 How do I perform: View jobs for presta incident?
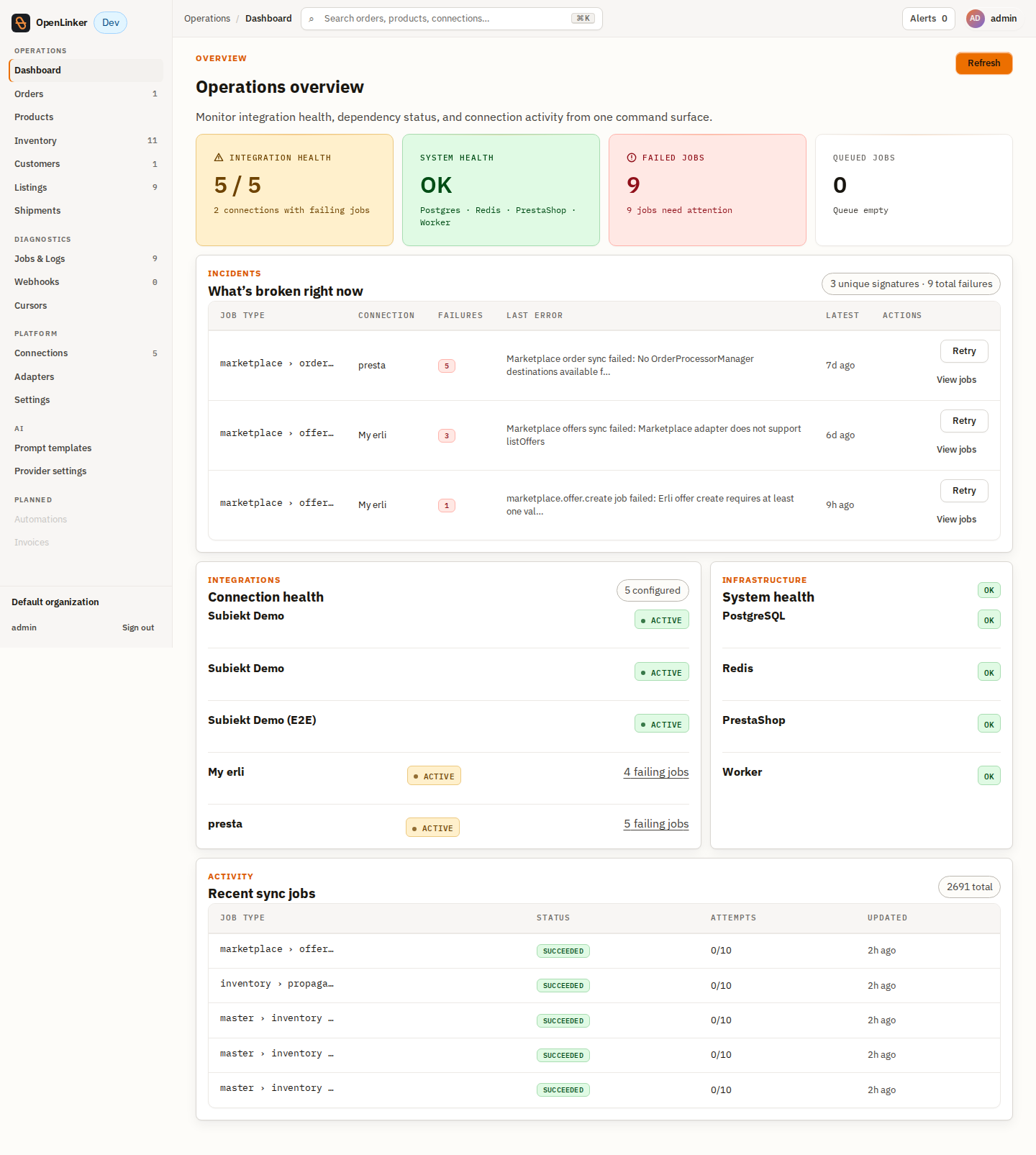pyautogui.click(x=956, y=380)
